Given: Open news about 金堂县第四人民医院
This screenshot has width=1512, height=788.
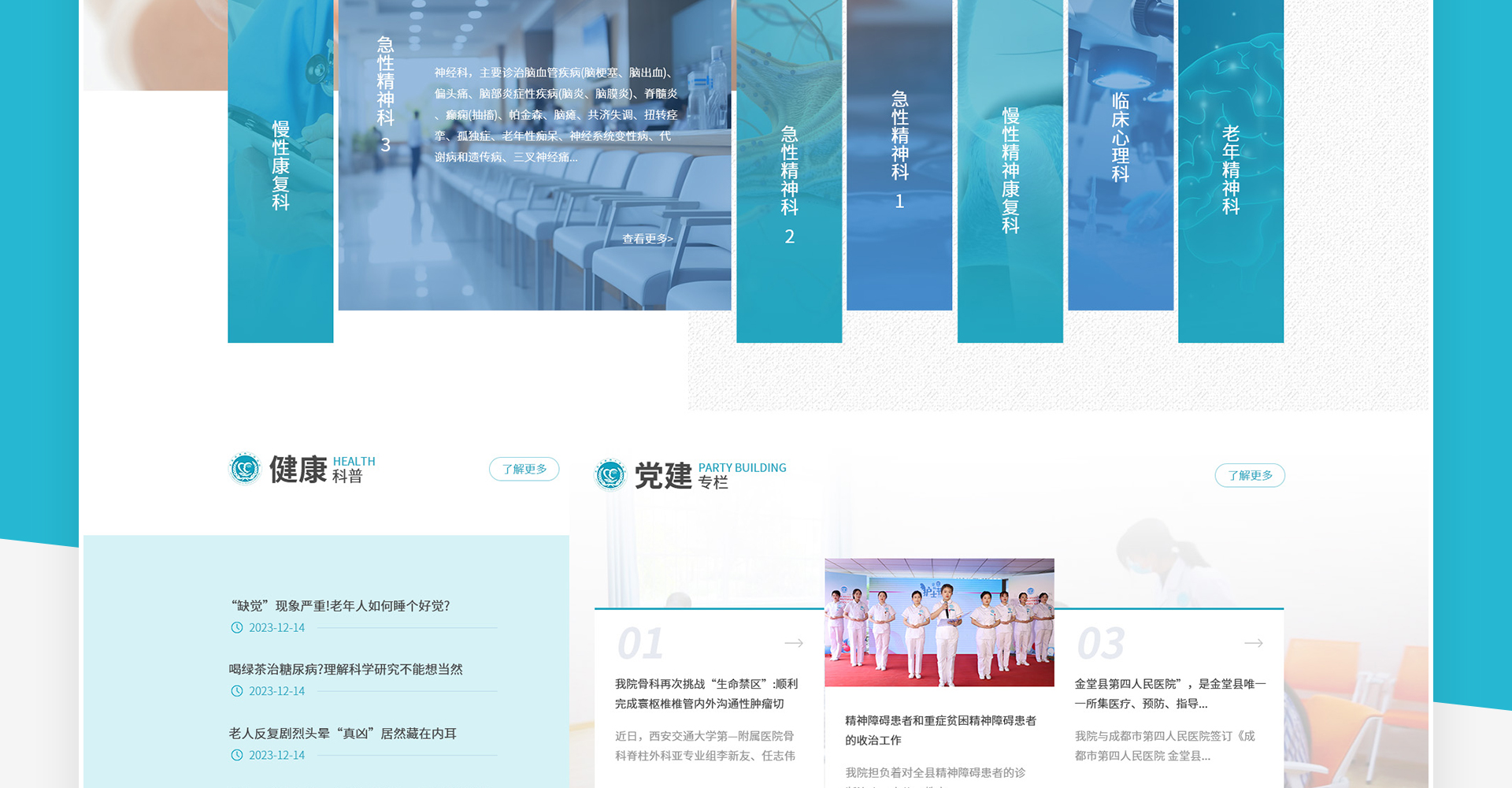Looking at the screenshot, I should [x=1169, y=693].
